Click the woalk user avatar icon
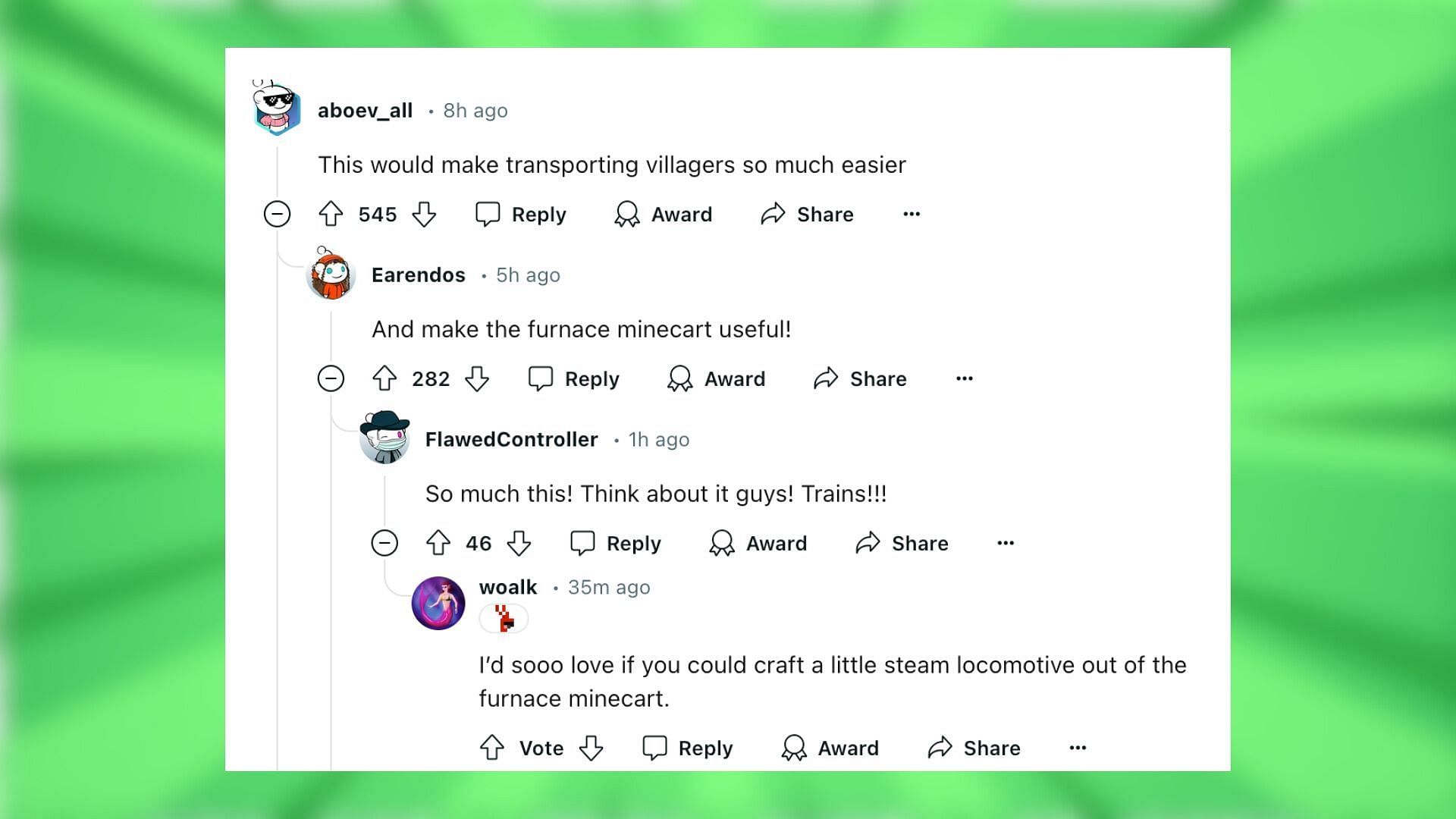 coord(438,601)
